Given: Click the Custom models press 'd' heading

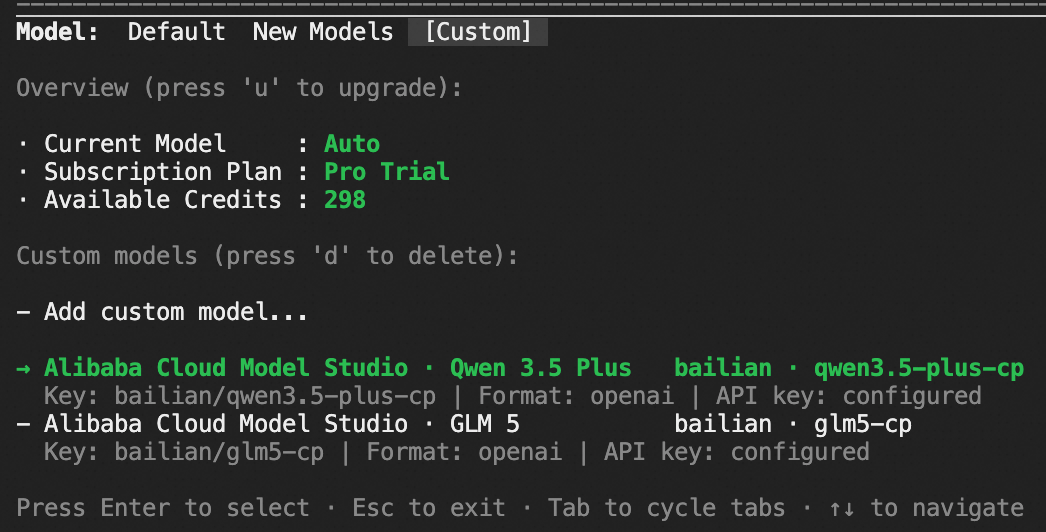Looking at the screenshot, I should tap(267, 256).
